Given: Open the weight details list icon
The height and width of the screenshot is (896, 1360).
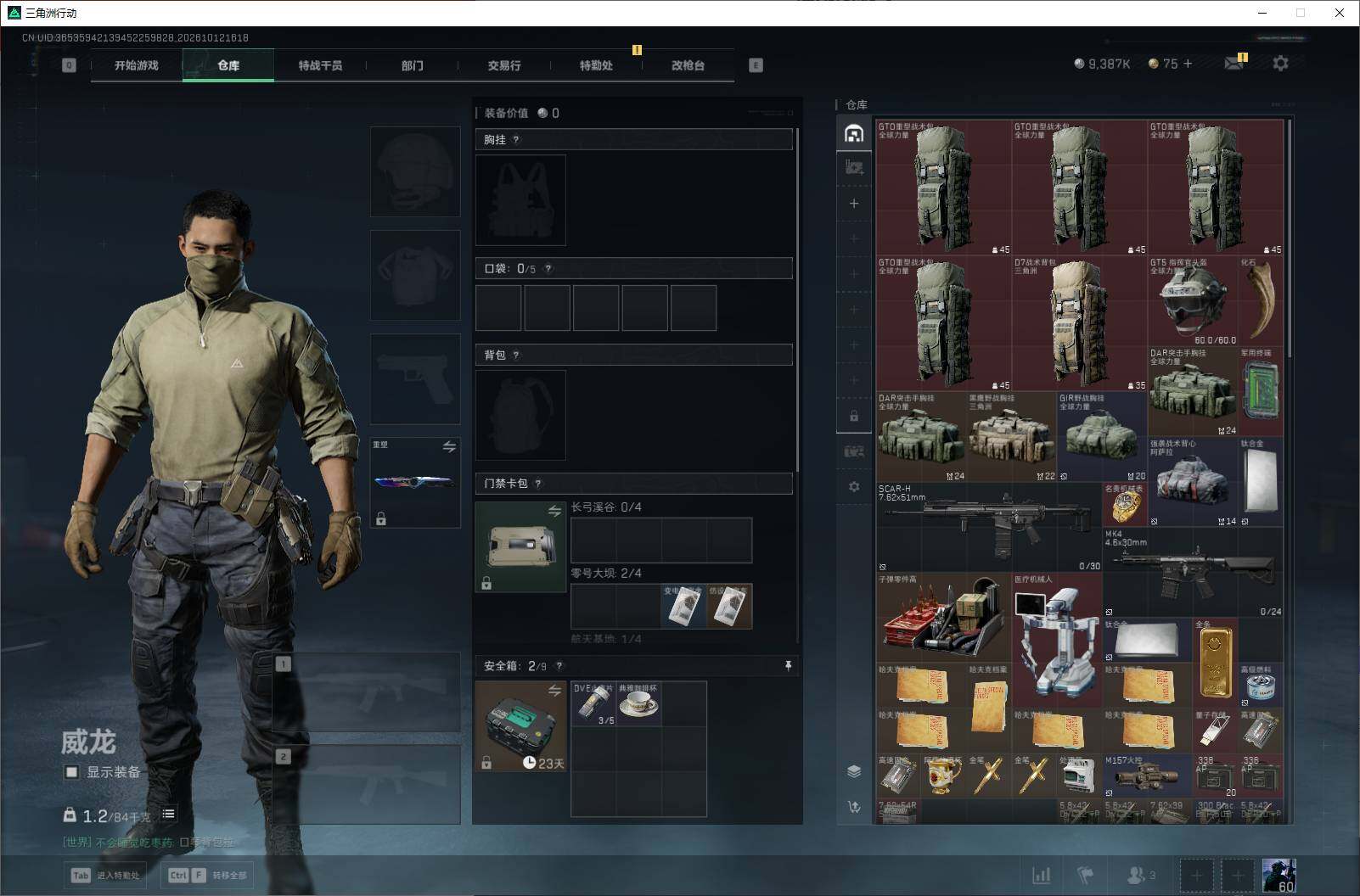Looking at the screenshot, I should pos(168,814).
